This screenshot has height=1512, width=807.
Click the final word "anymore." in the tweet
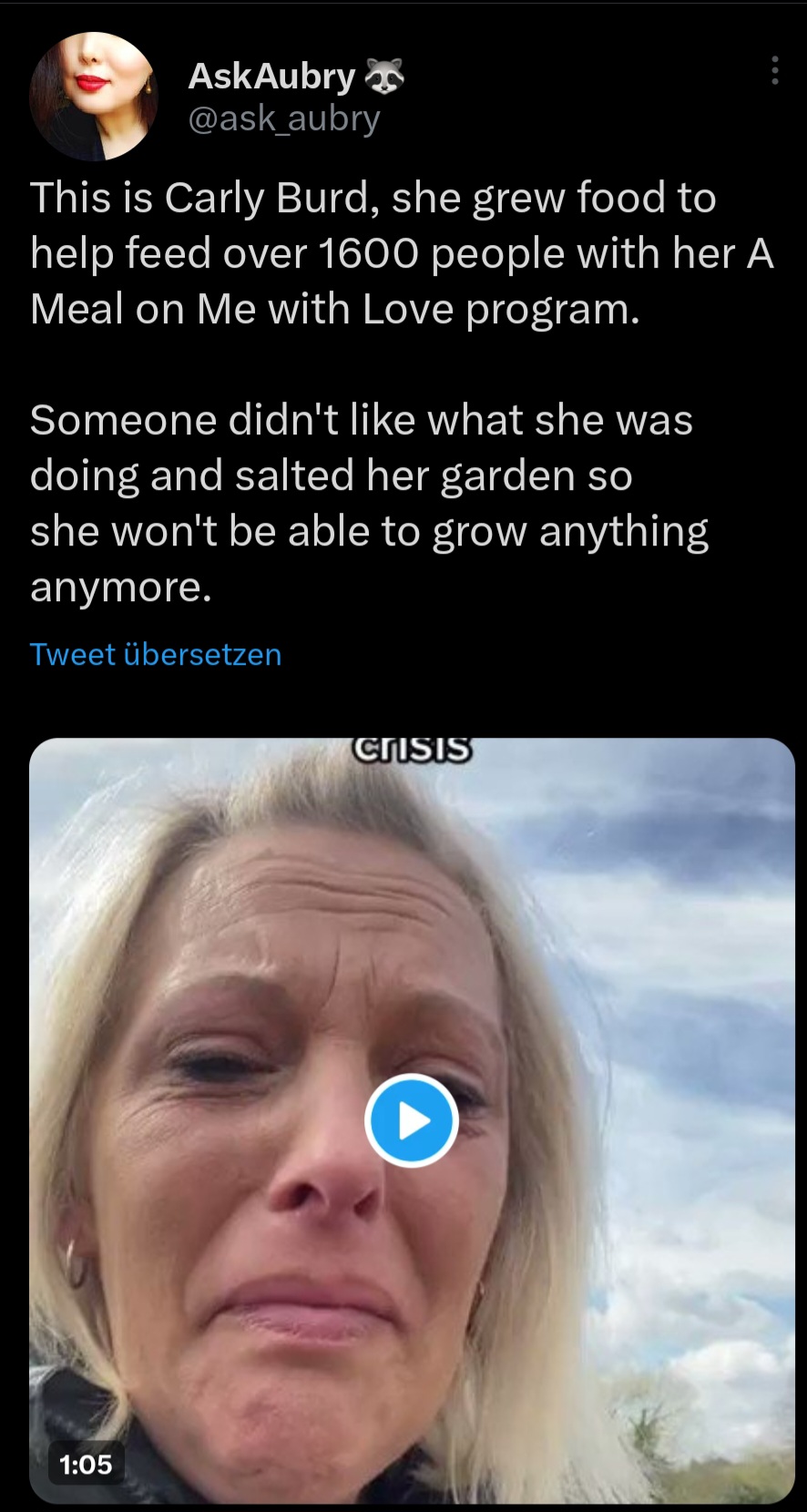(x=121, y=587)
